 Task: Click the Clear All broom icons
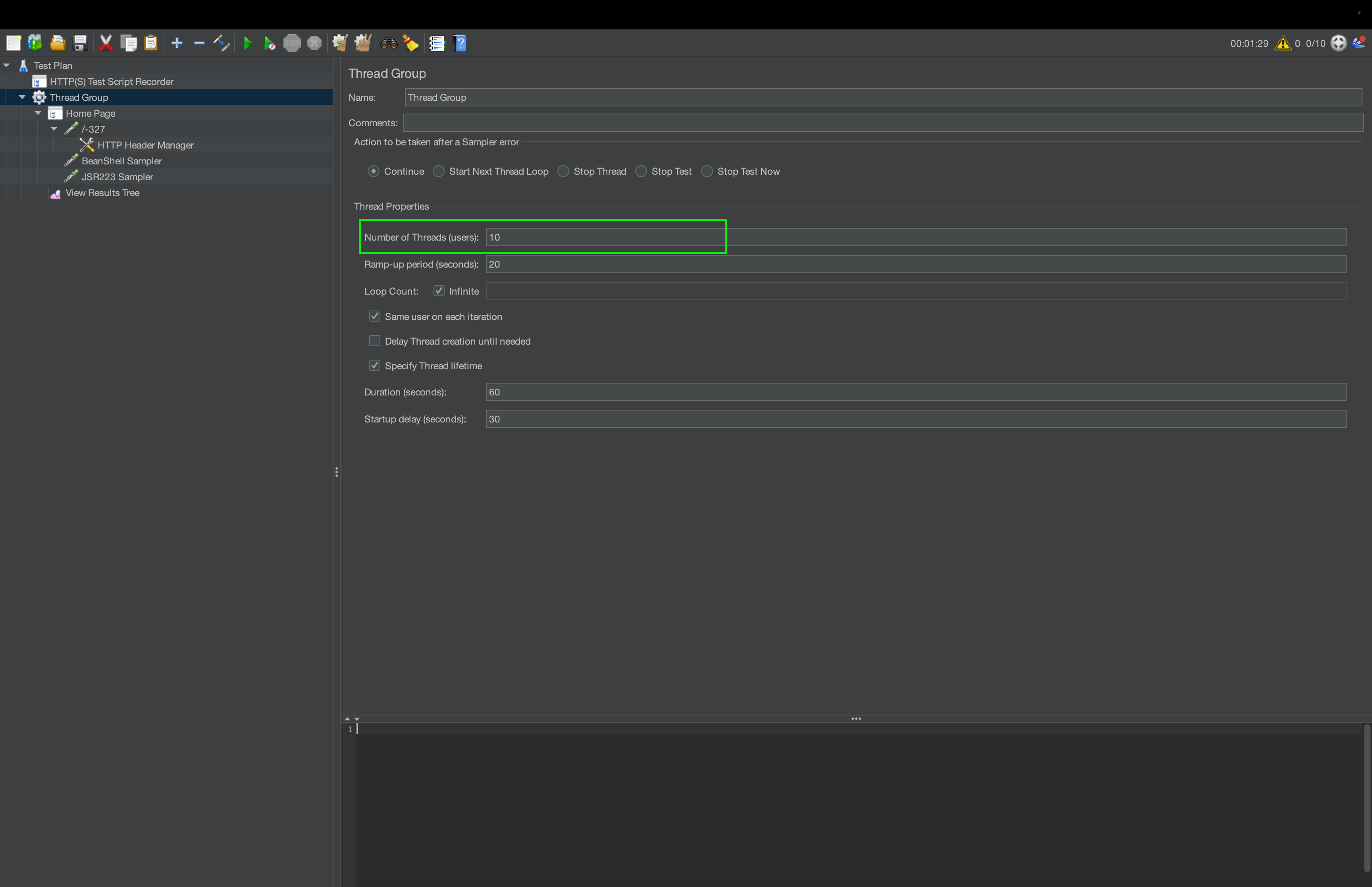pyautogui.click(x=363, y=43)
